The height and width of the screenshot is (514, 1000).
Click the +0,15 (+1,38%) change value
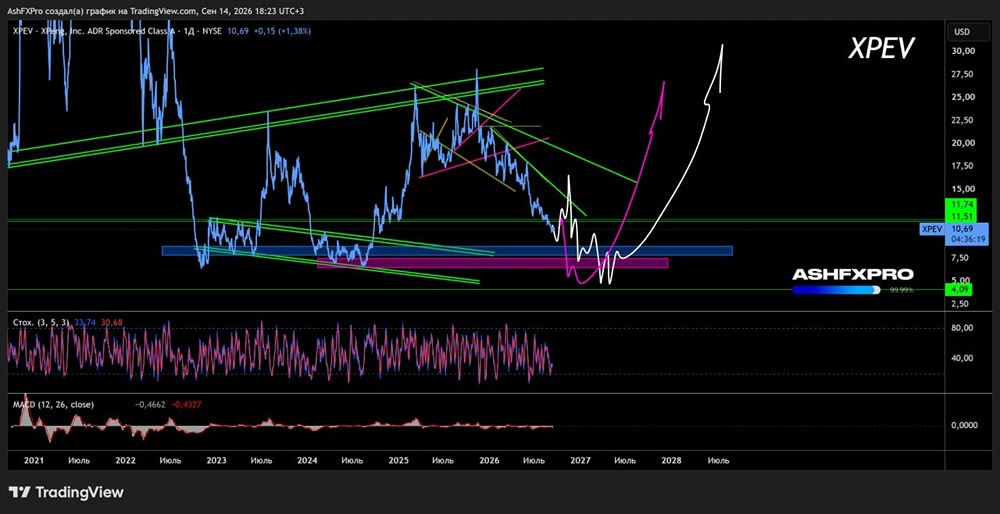point(281,31)
